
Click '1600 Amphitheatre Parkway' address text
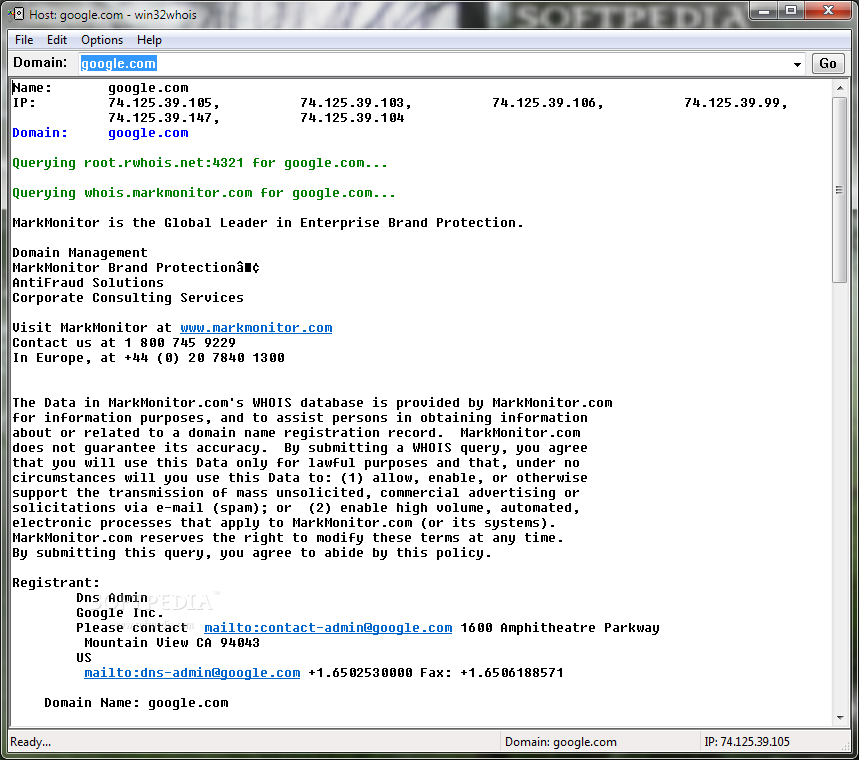click(x=560, y=628)
